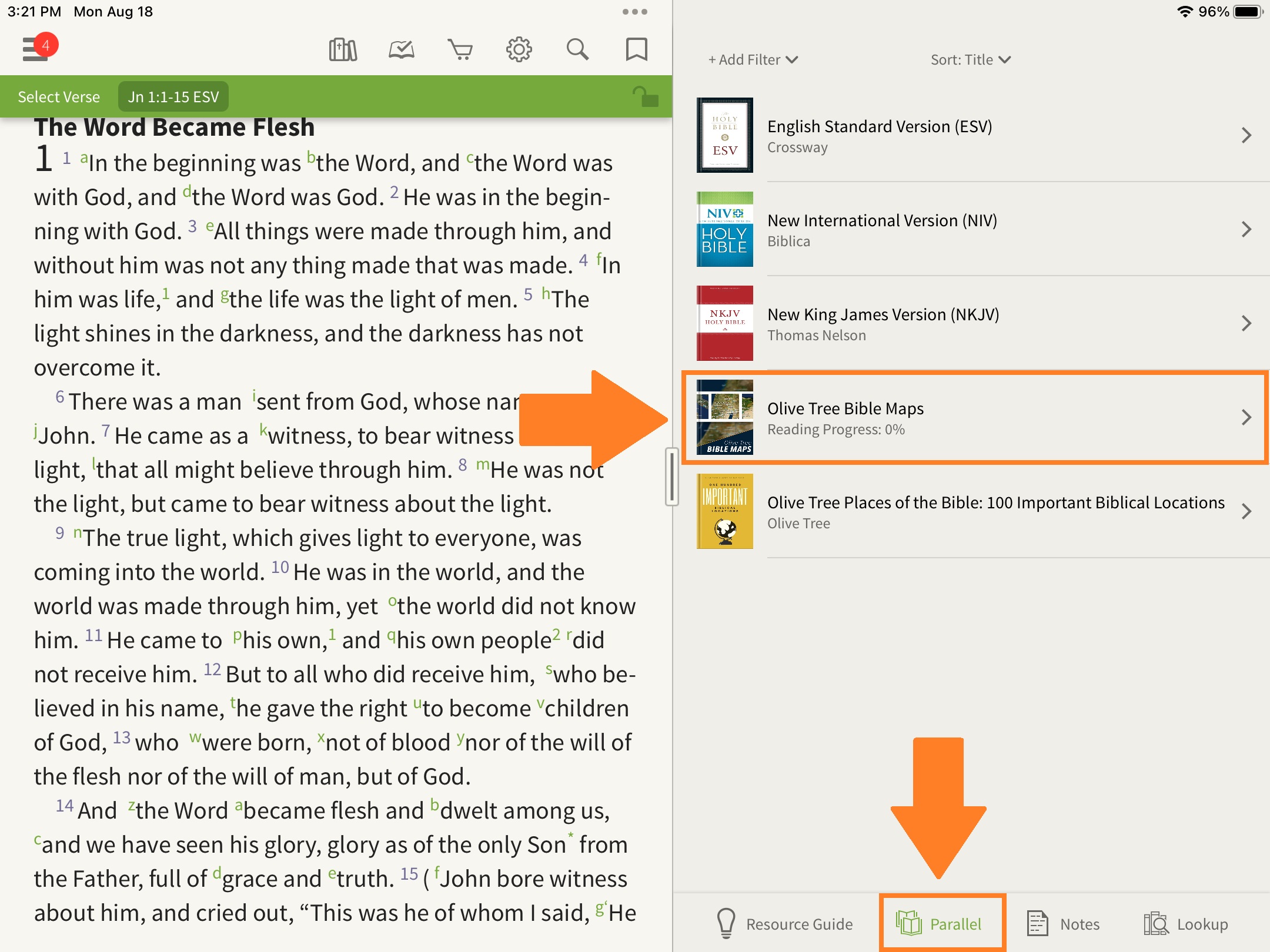Image resolution: width=1270 pixels, height=952 pixels.
Task: Tap verse number 10
Action: [280, 567]
